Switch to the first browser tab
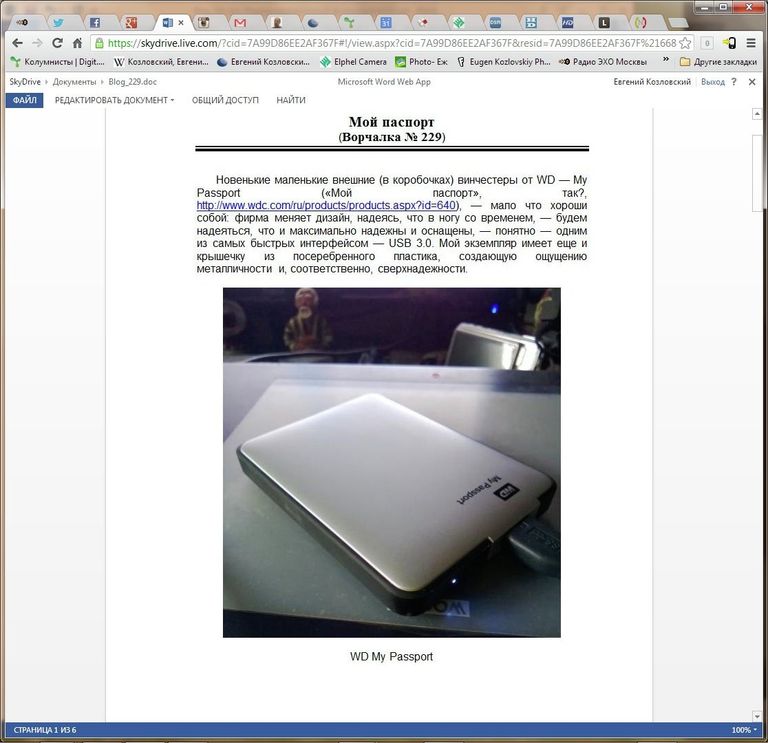Screen dimensions: 768x743 [x=22, y=23]
